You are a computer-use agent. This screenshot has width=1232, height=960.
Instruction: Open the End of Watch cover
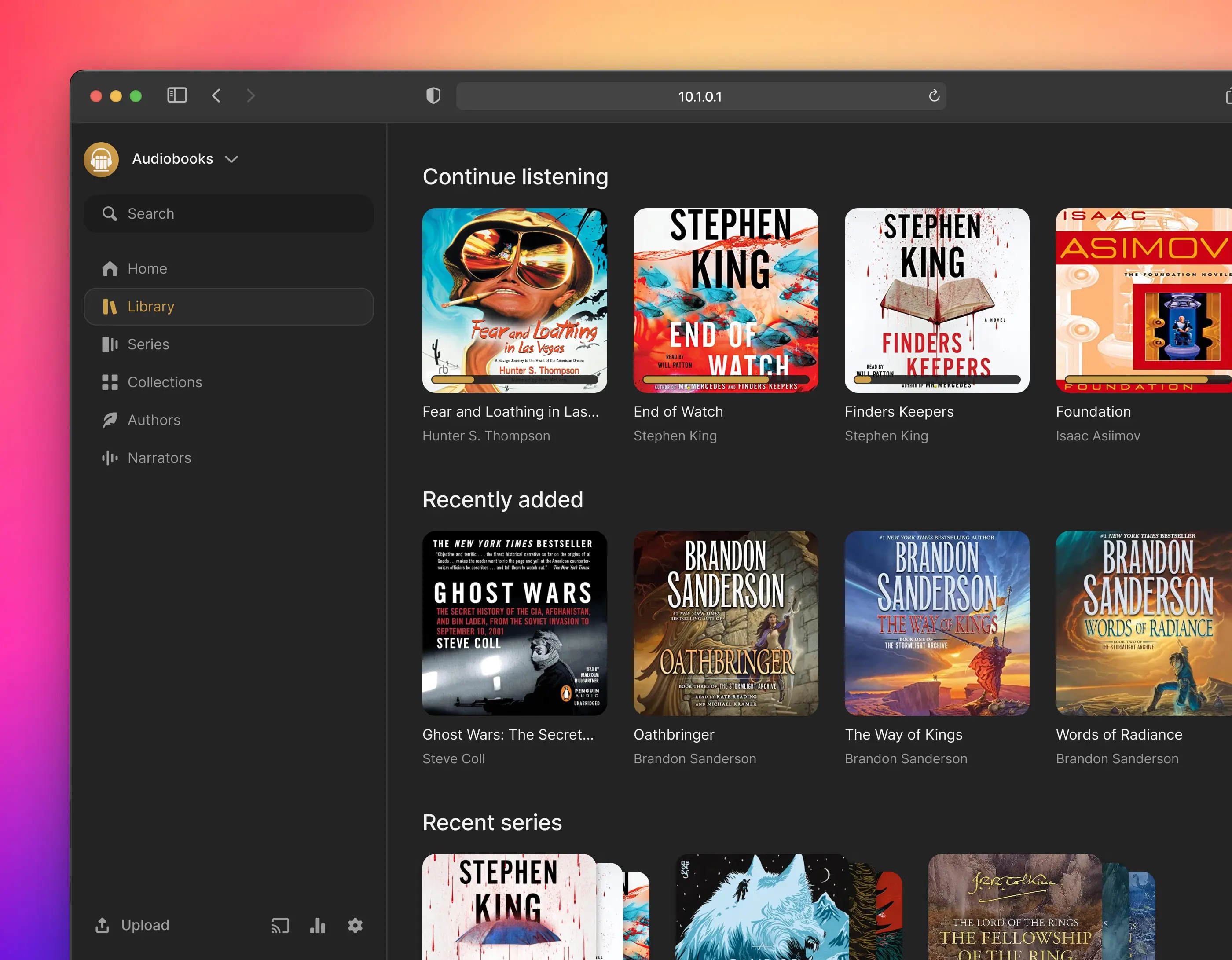coord(726,300)
